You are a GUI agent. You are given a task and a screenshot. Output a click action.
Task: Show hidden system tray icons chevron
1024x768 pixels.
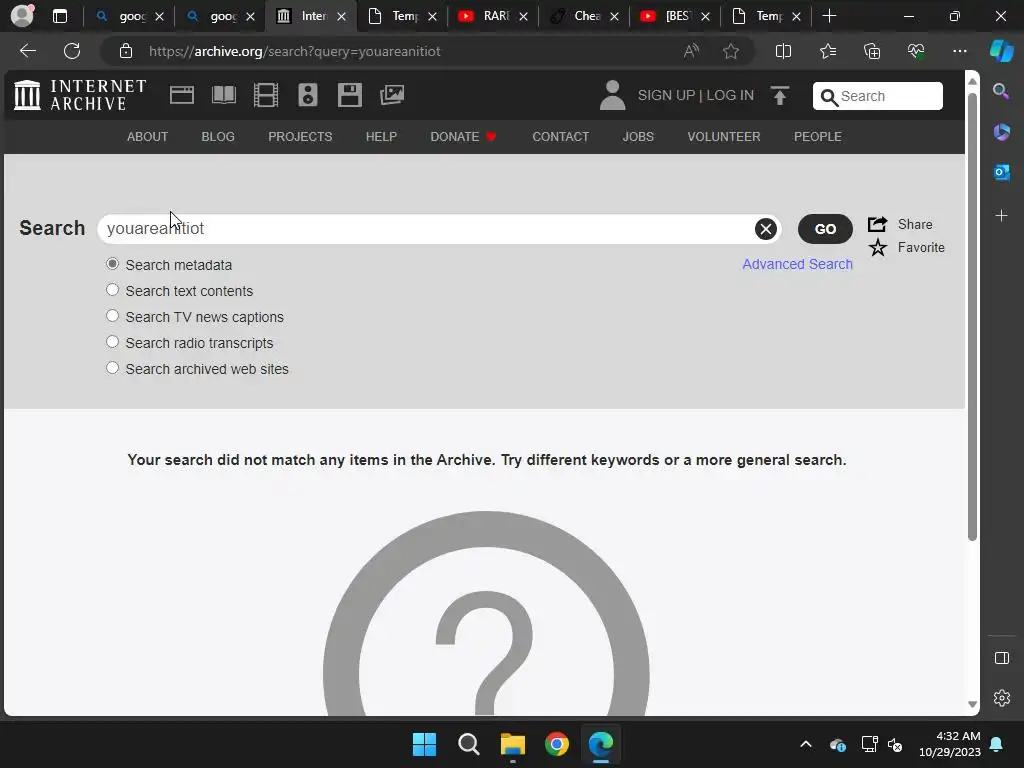pyautogui.click(x=806, y=744)
